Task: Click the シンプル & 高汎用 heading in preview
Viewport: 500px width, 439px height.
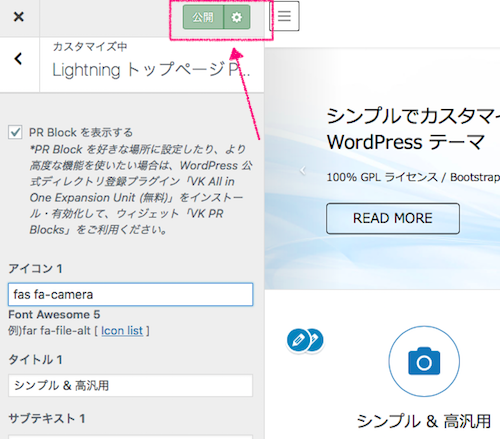Action: coord(424,421)
